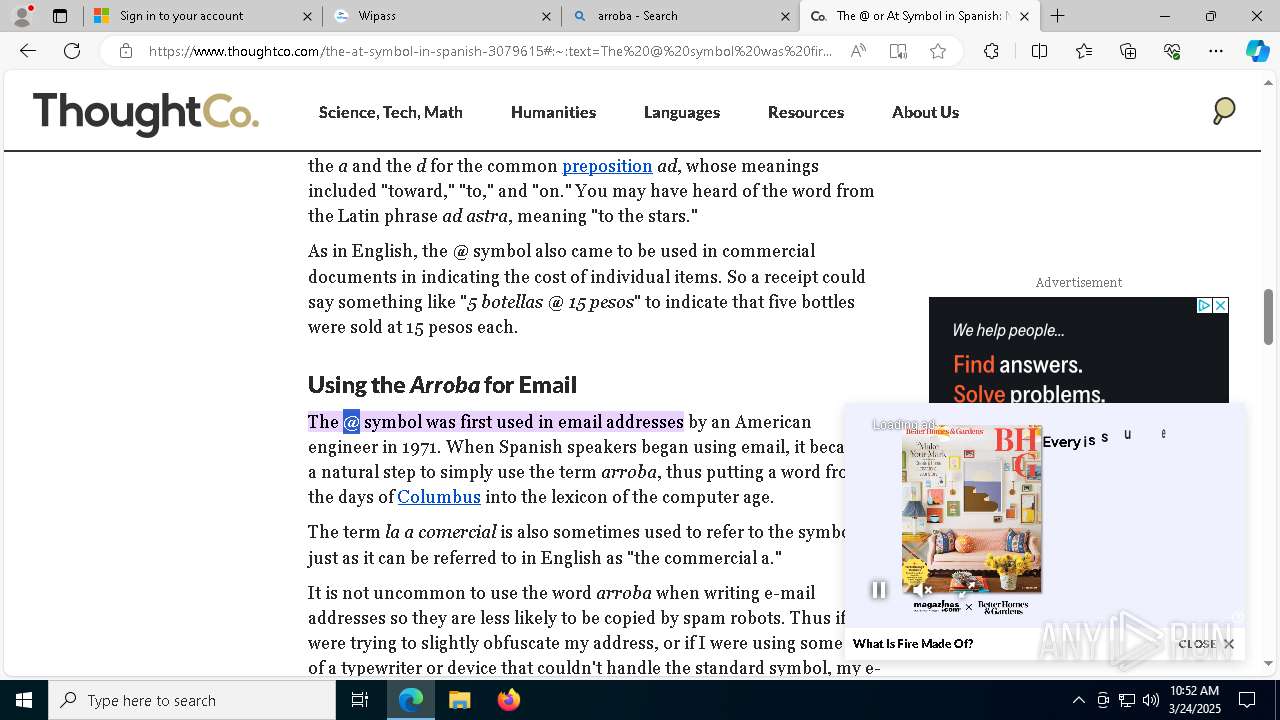Open the browser profile icon

22,16
